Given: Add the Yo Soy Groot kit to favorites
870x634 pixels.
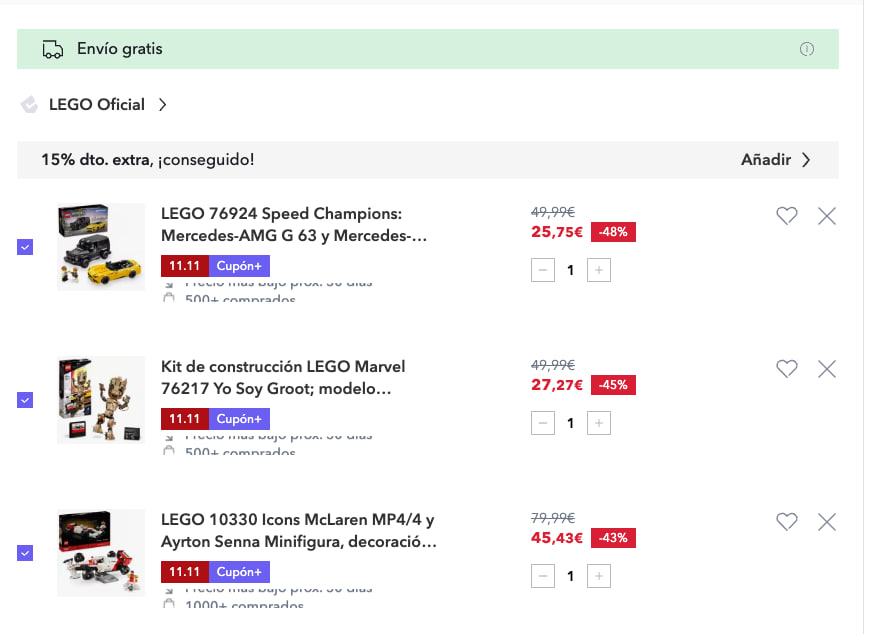Looking at the screenshot, I should point(787,369).
